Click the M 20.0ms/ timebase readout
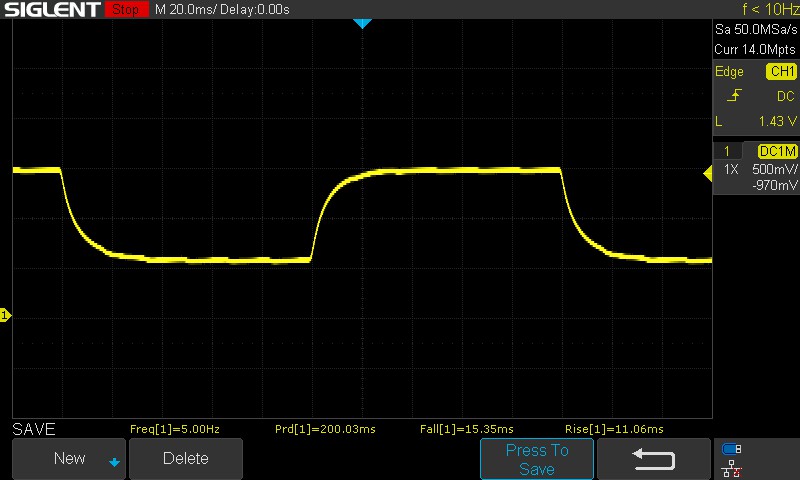800x480 pixels. click(185, 10)
